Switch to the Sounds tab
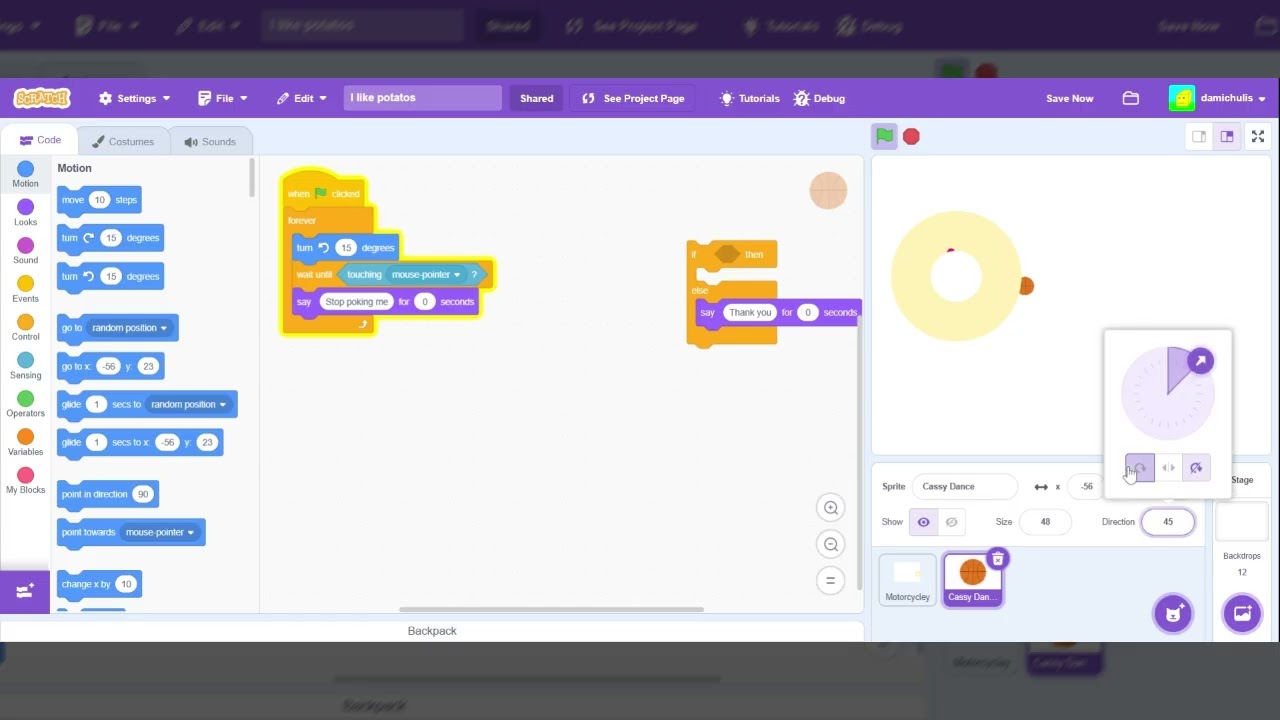Image resolution: width=1280 pixels, height=720 pixels. (x=210, y=141)
